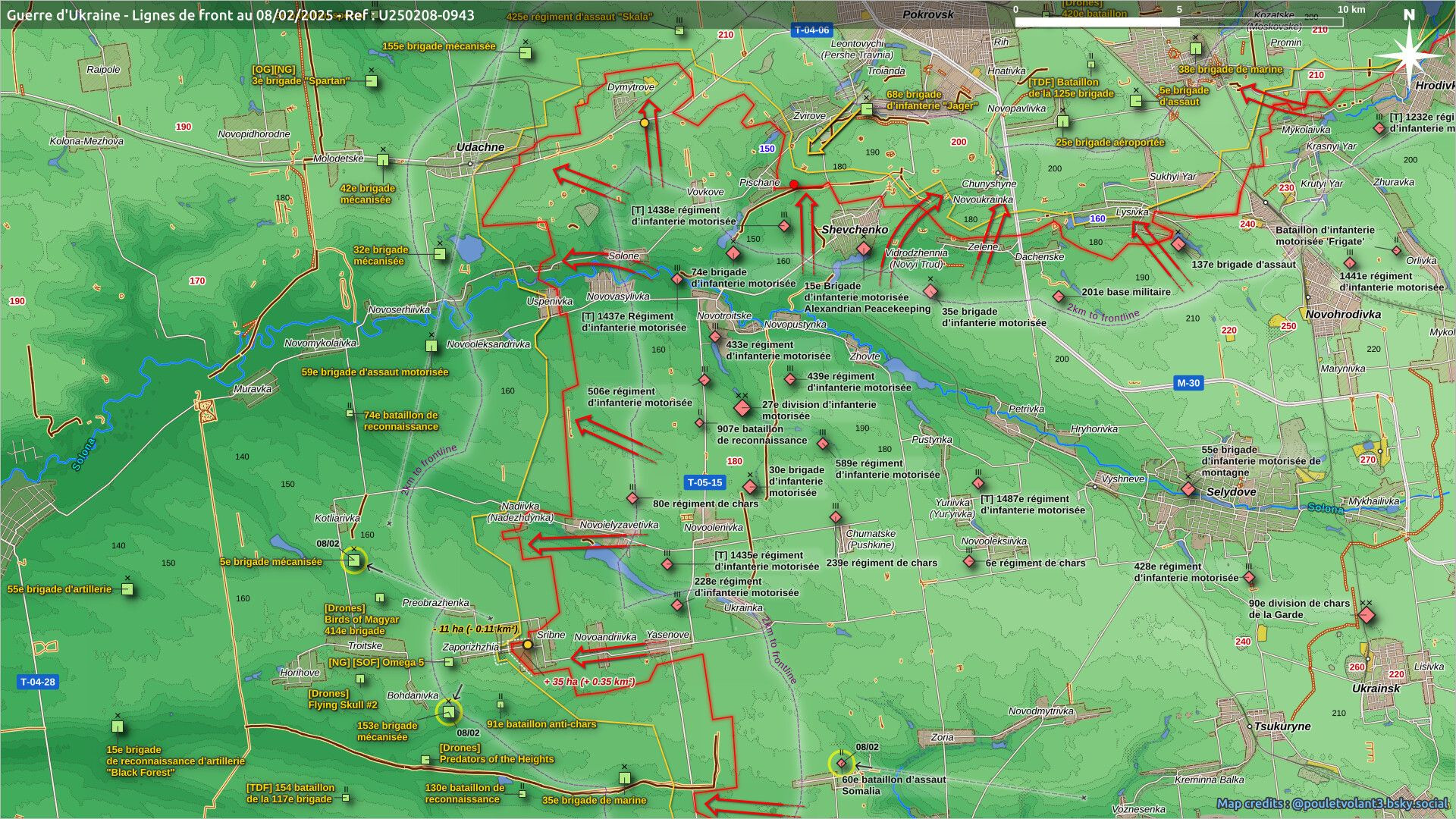Click the north compass rose star
1456x819 pixels.
point(1409,56)
